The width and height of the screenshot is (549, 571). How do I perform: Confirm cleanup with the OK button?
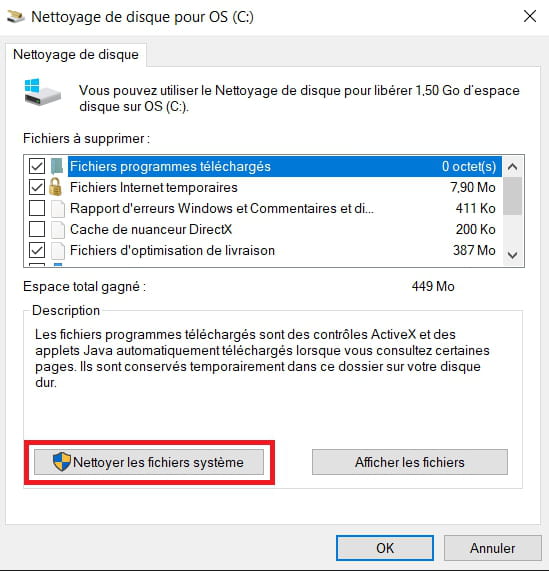point(385,548)
